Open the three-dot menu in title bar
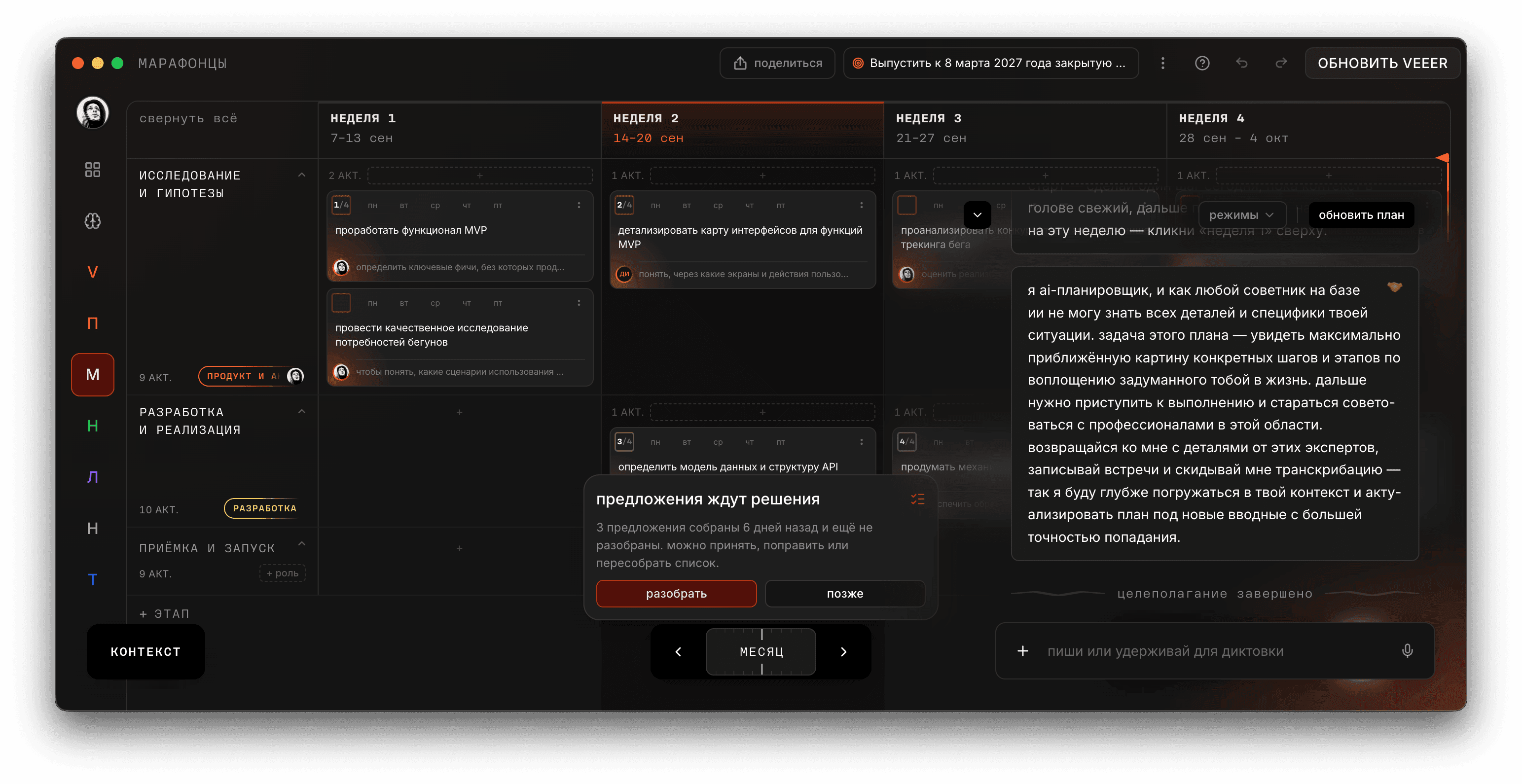 click(1163, 63)
